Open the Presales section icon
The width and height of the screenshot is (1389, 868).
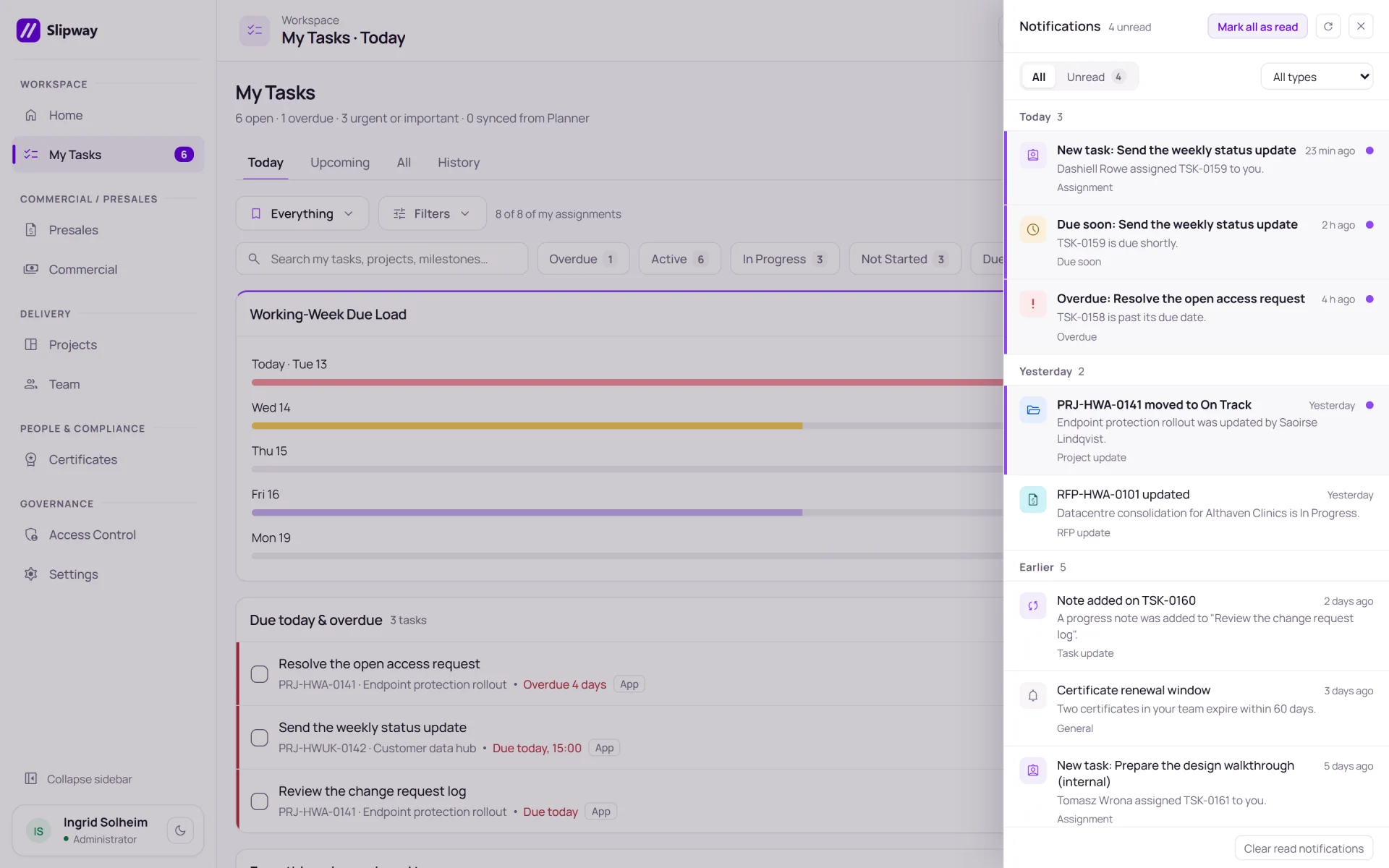click(x=30, y=230)
